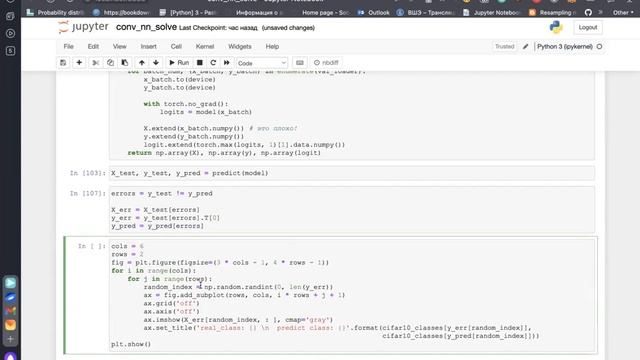This screenshot has height=360, width=640.
Task: Open the Home page bookmark
Action: [x=325, y=13]
